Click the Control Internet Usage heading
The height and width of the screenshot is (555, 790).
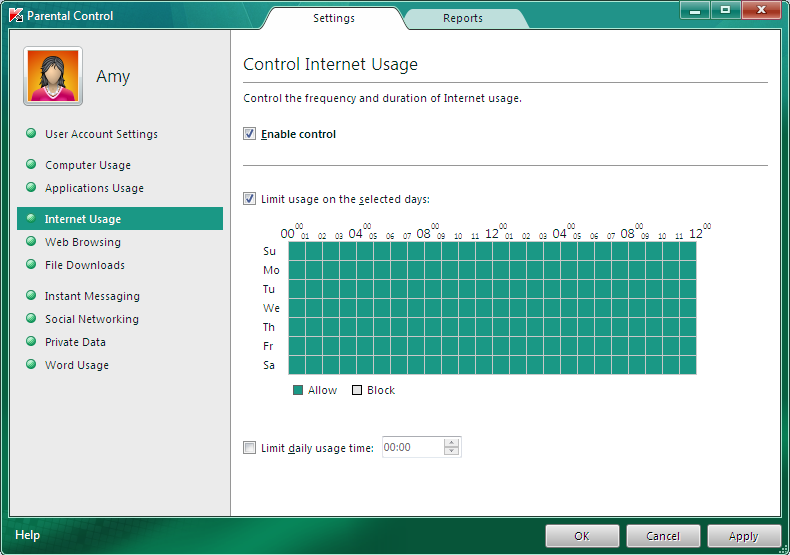pos(331,64)
